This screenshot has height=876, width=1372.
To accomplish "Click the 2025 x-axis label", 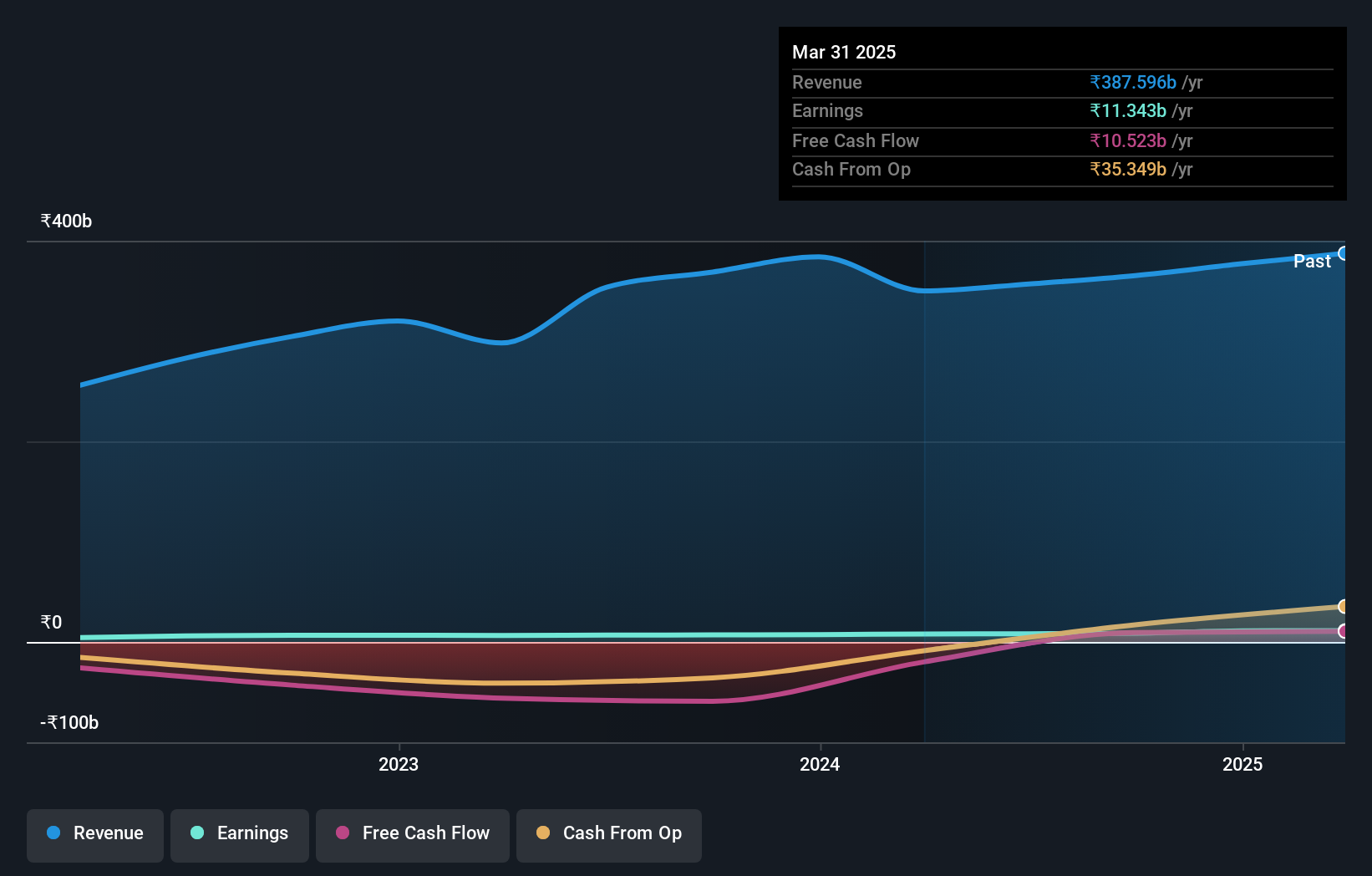I will [x=1242, y=764].
